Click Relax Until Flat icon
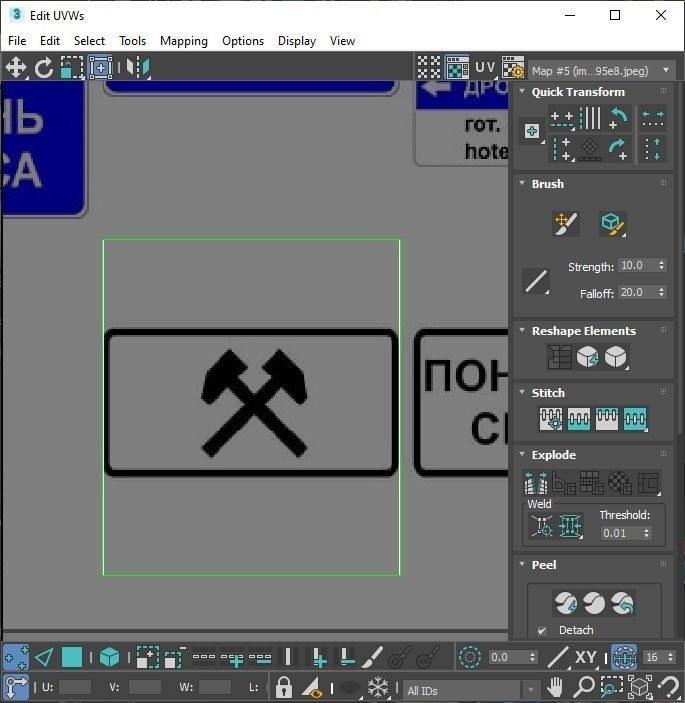The height and width of the screenshot is (703, 685). pos(588,357)
